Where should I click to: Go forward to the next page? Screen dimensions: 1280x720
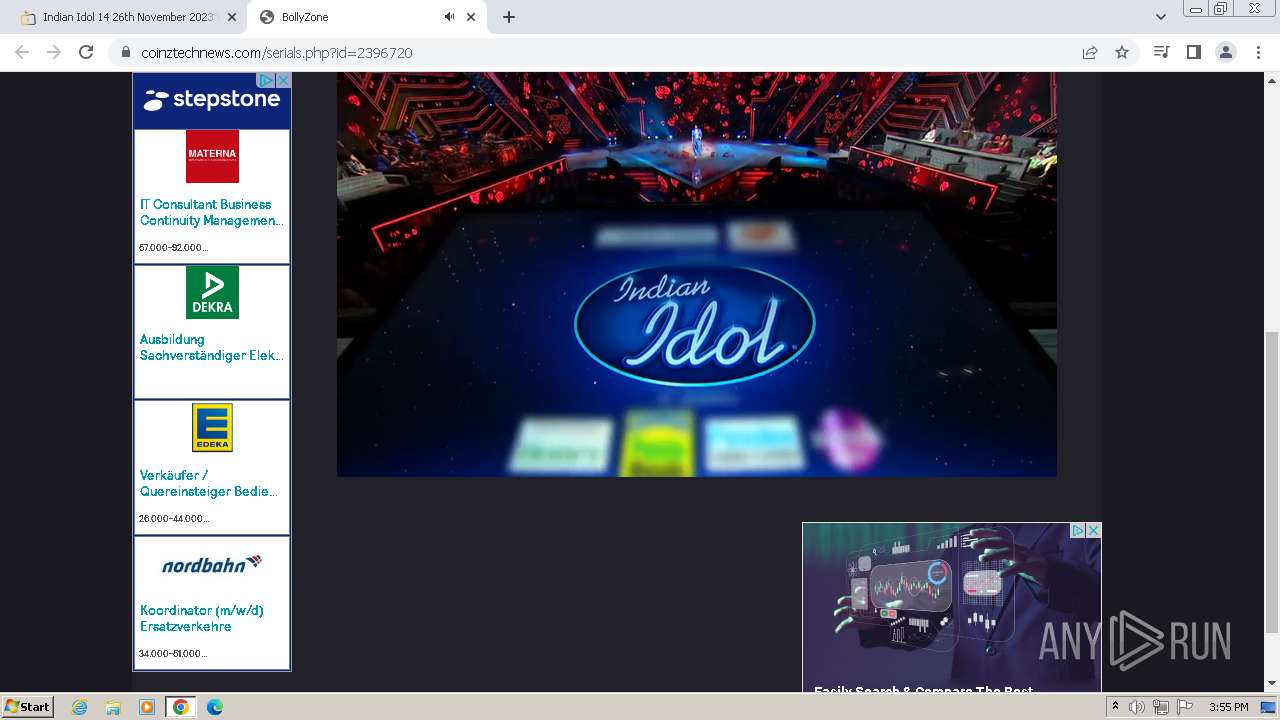point(54,52)
